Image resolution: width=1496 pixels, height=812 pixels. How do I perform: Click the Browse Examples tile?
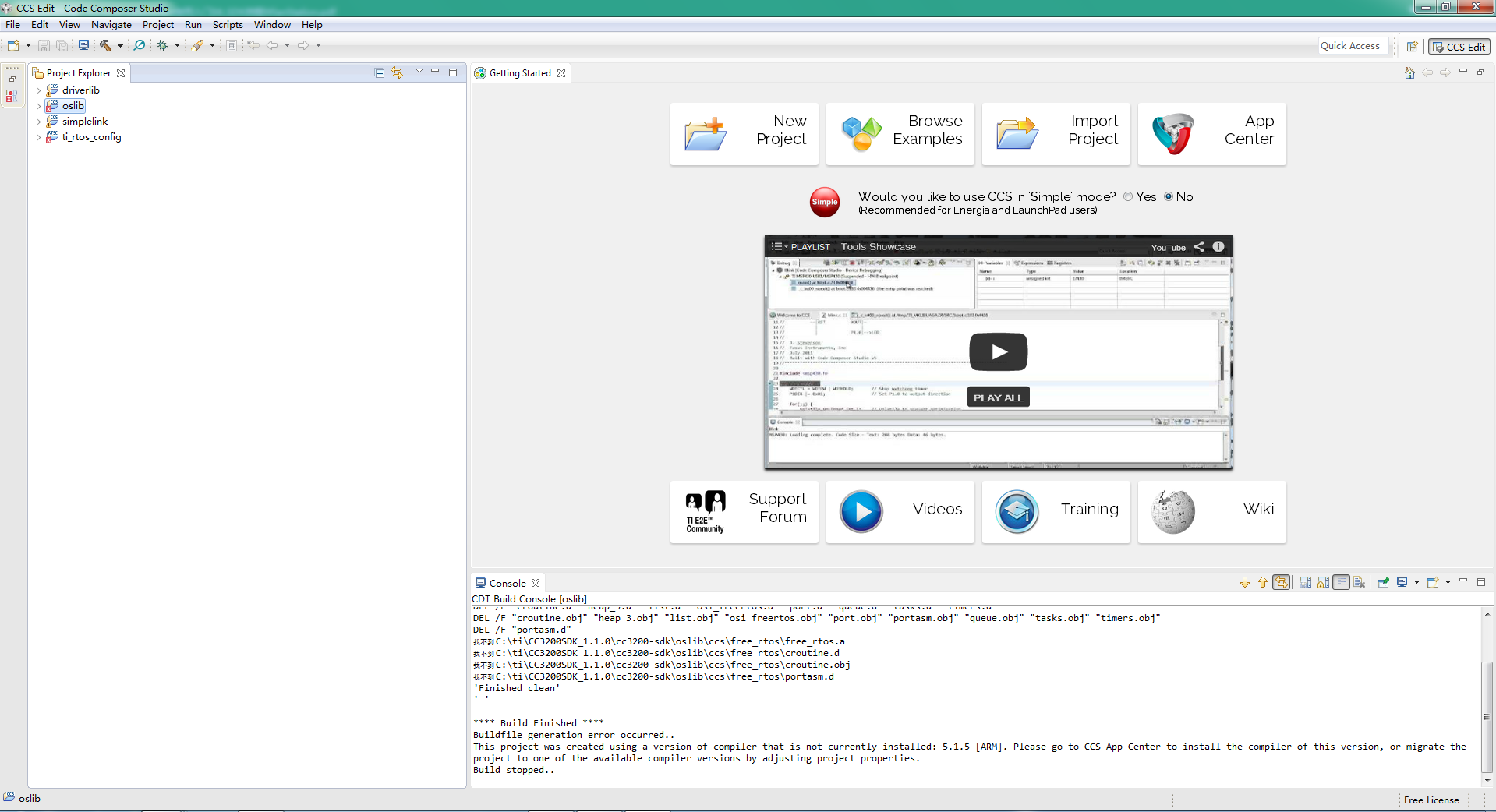click(900, 133)
